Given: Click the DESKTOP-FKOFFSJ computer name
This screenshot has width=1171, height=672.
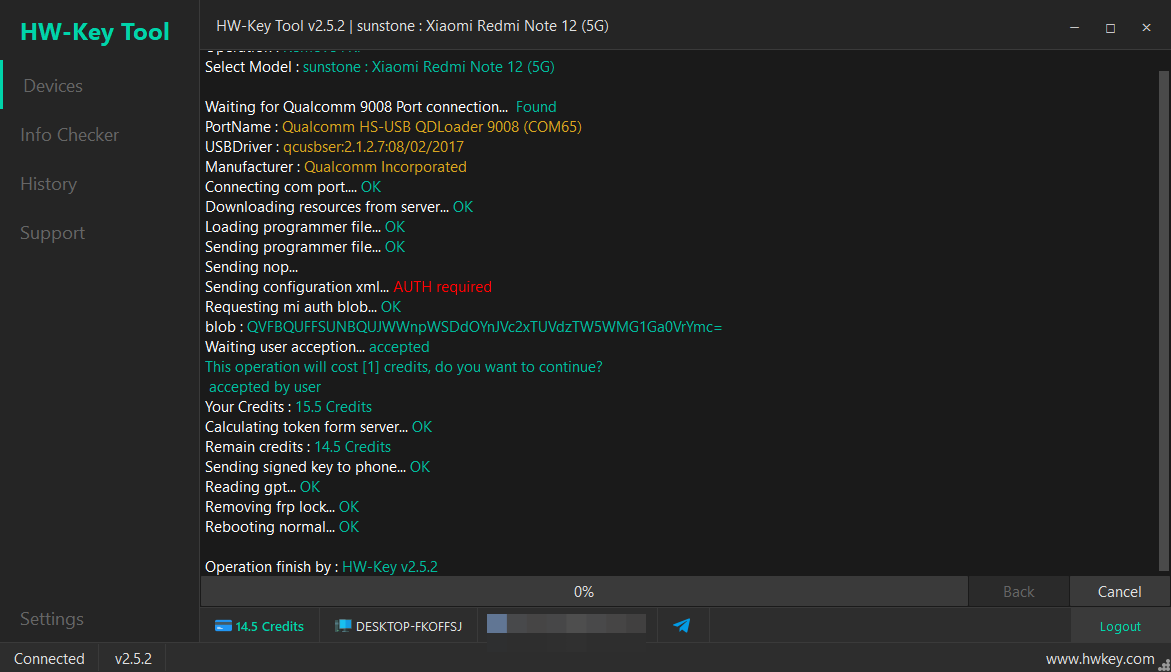Looking at the screenshot, I should pos(409,626).
